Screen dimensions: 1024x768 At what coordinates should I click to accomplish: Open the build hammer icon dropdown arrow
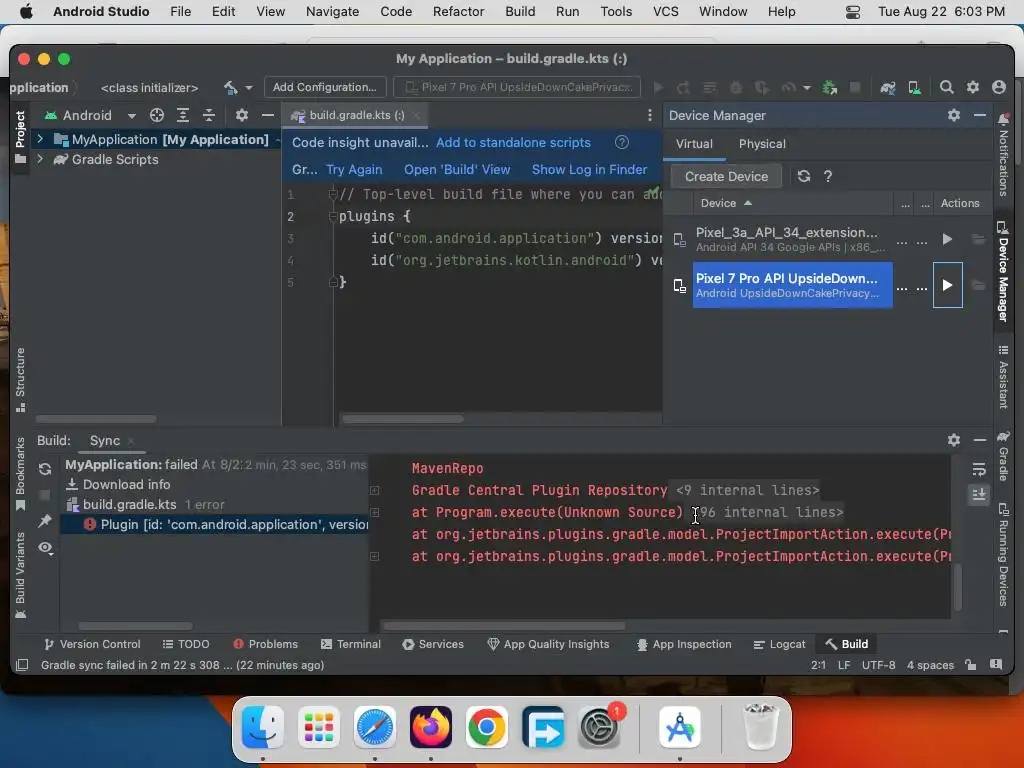click(249, 88)
